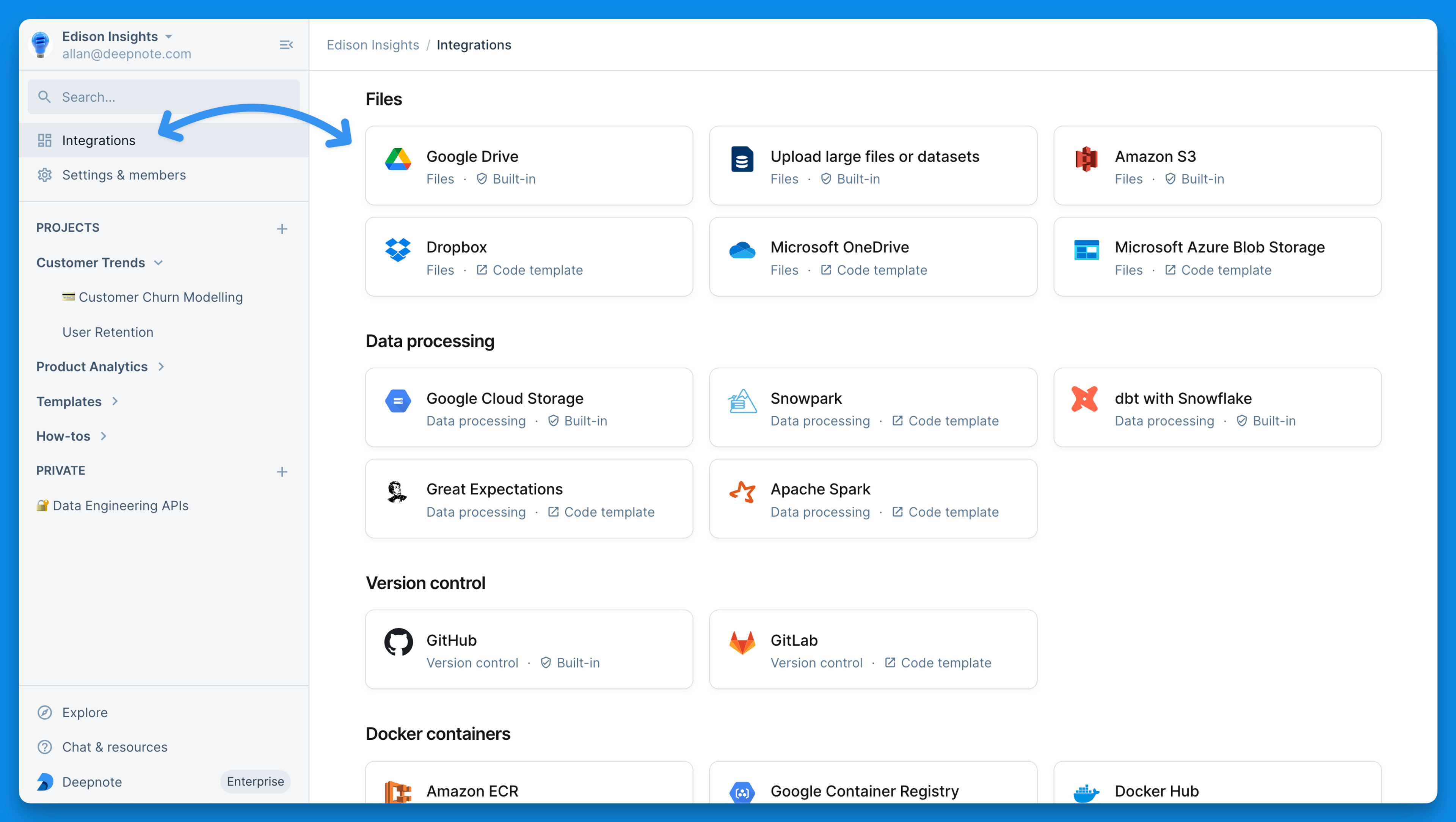The height and width of the screenshot is (822, 1456).
Task: Expand the Customer Trends project
Action: pyautogui.click(x=158, y=262)
